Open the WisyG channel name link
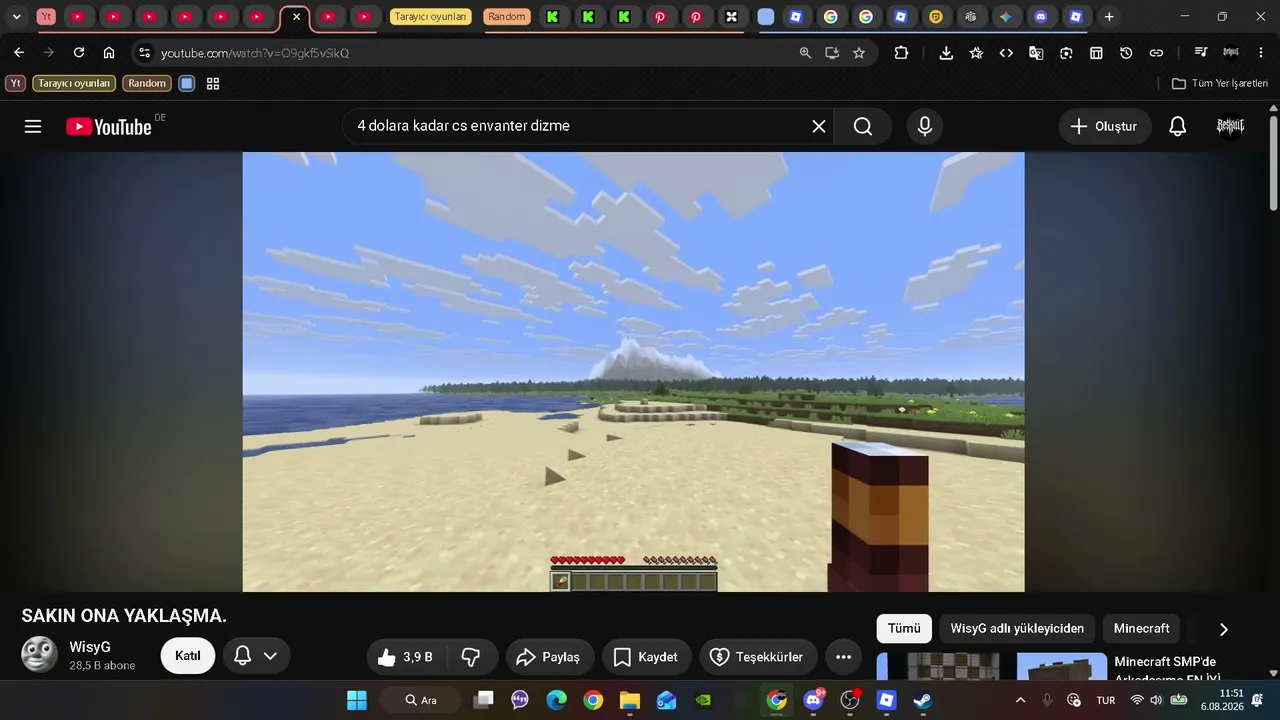1280x720 pixels. coord(90,647)
